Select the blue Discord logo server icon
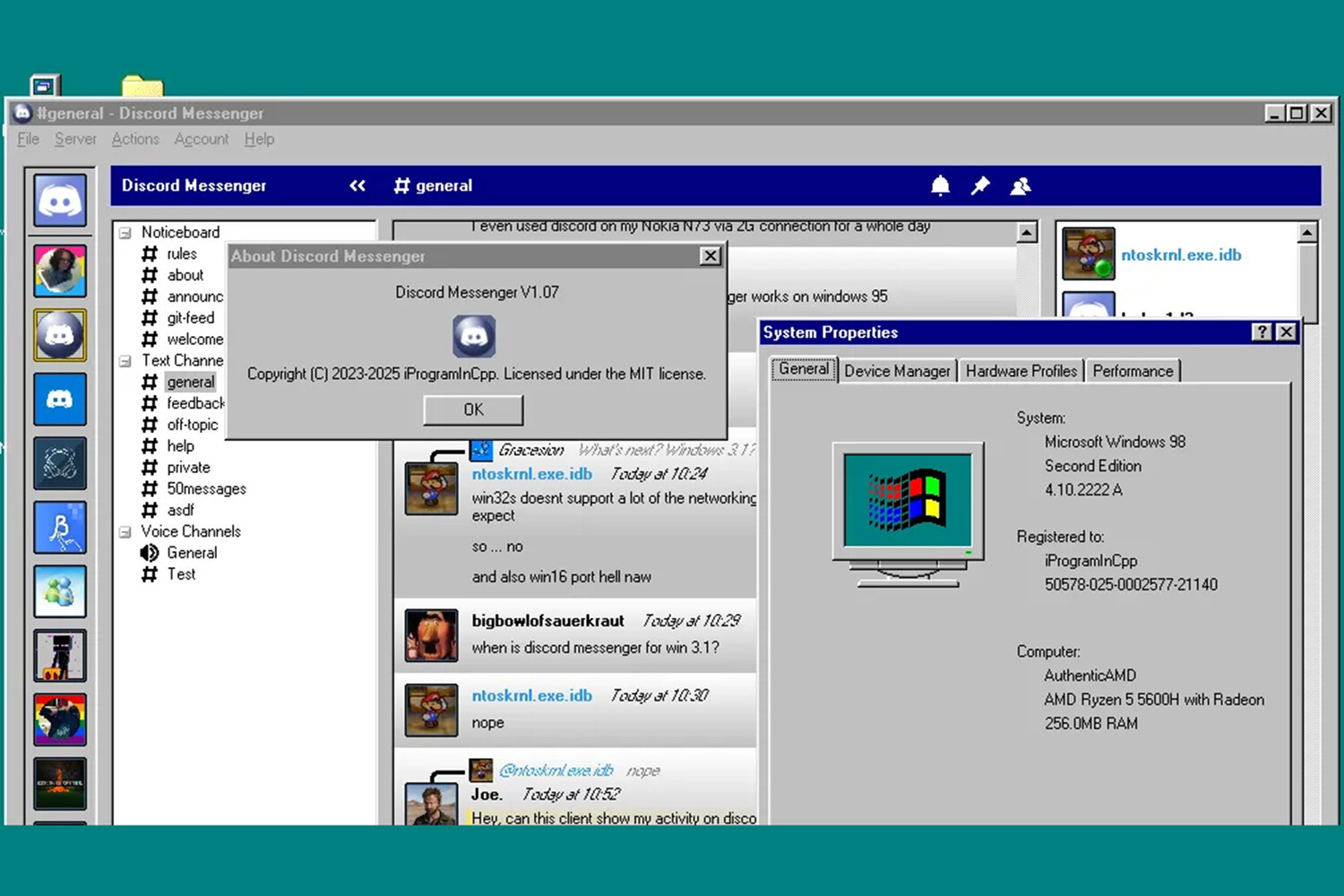Screen dimensions: 1344x896 [60, 400]
